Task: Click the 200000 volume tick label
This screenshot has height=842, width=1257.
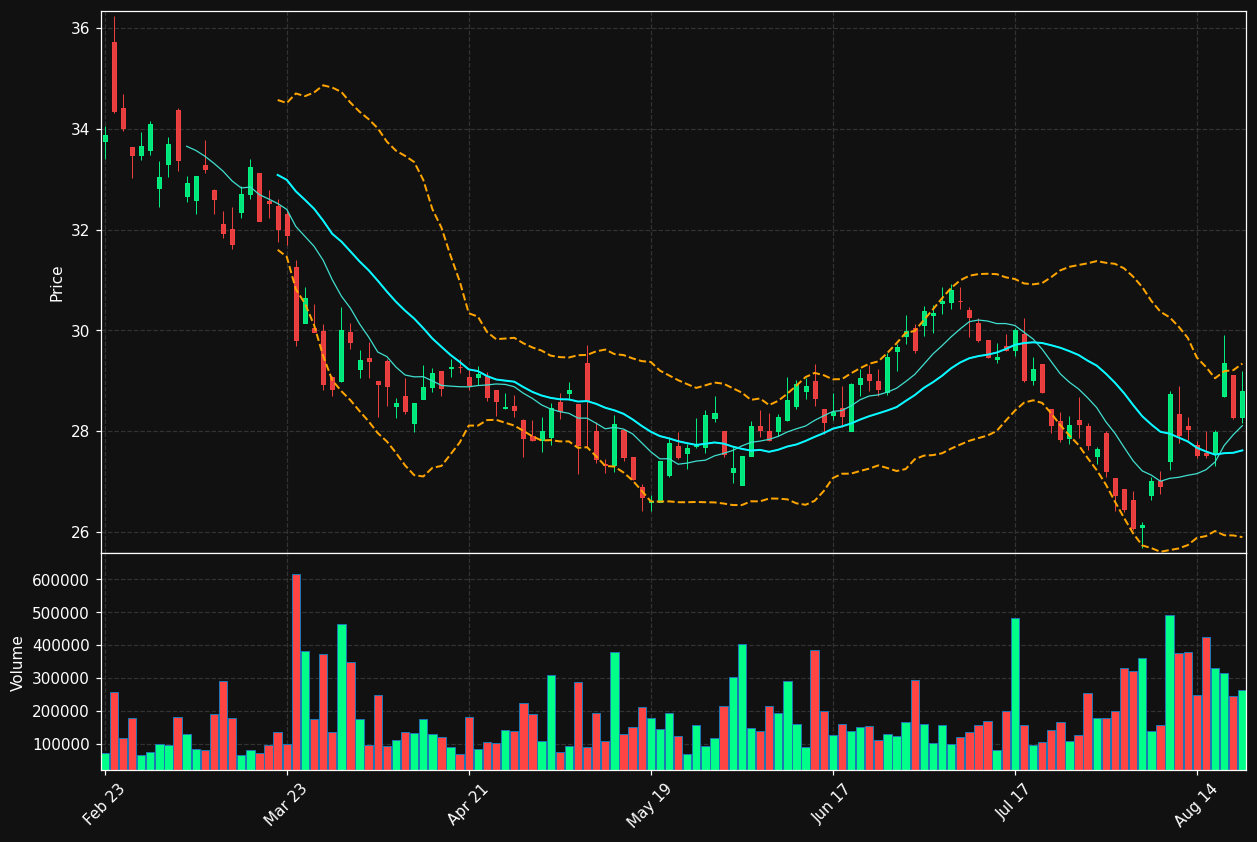Action: point(61,712)
